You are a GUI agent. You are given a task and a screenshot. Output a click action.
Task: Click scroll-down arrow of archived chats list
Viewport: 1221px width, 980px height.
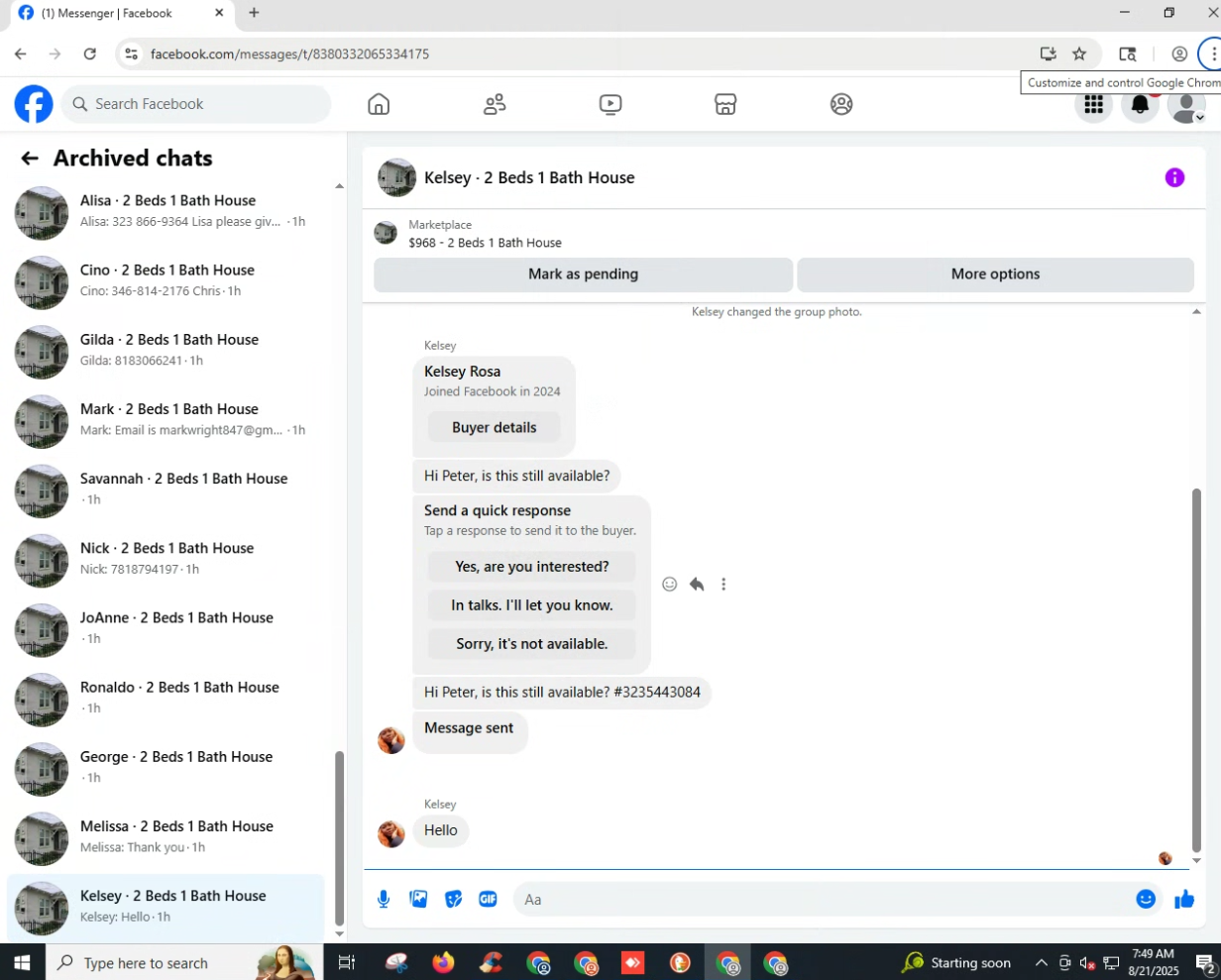[x=340, y=934]
